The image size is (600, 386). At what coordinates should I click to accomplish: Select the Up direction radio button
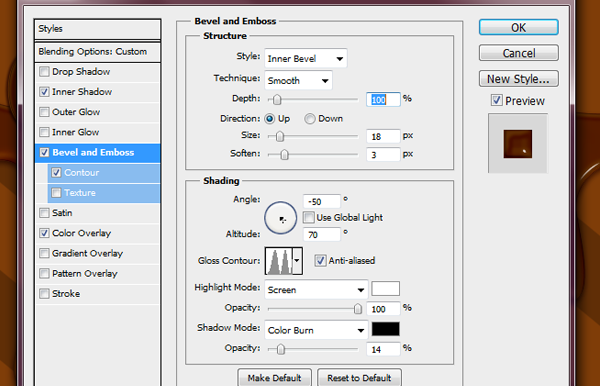pos(270,119)
